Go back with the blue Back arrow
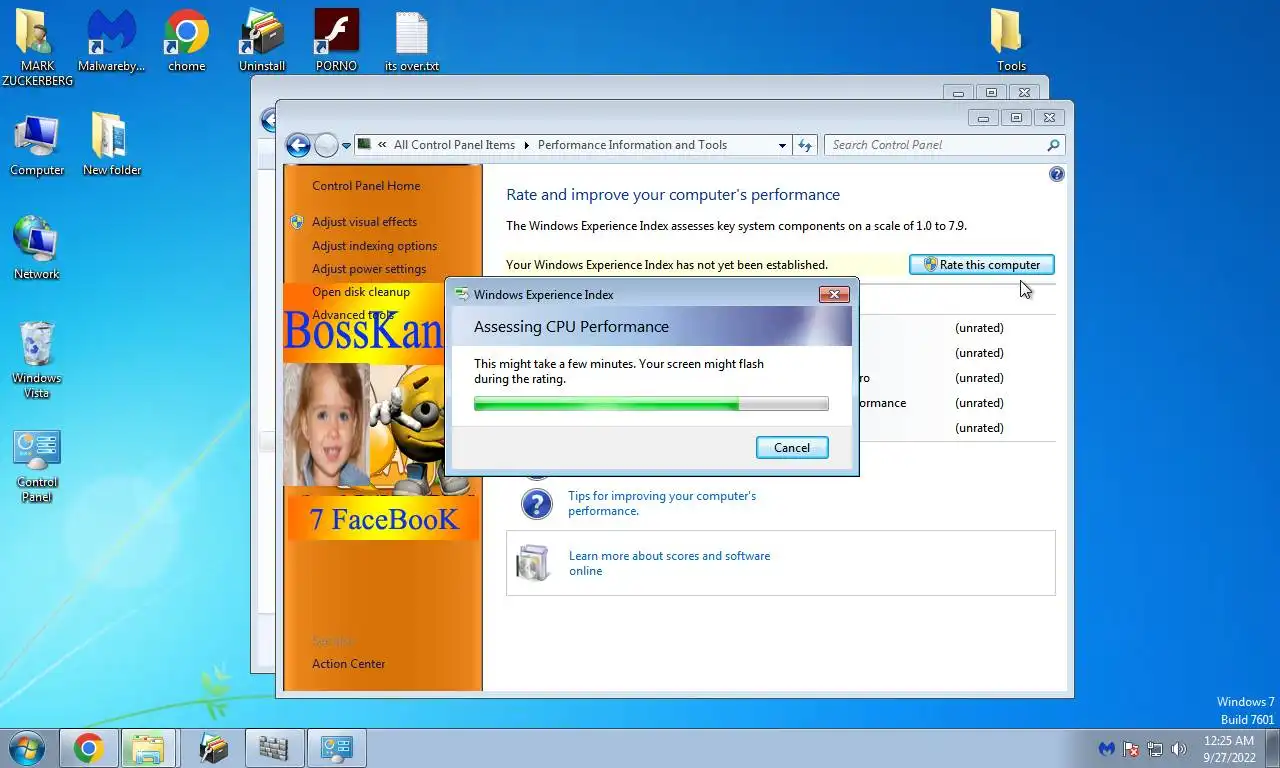 (x=298, y=145)
